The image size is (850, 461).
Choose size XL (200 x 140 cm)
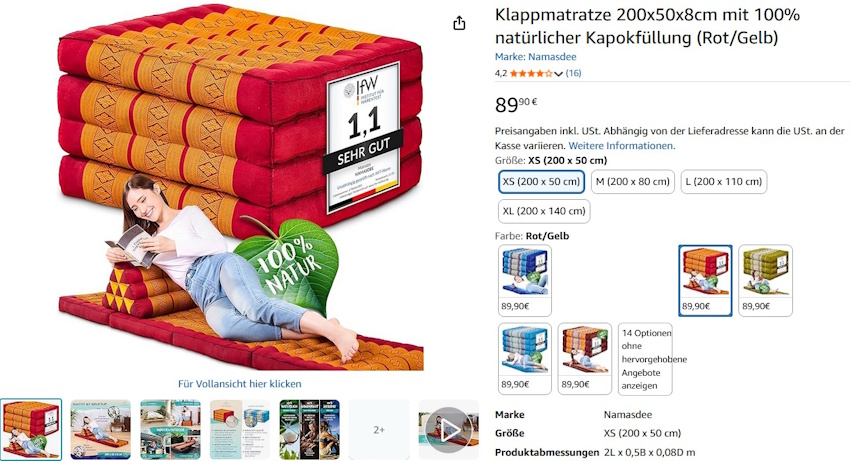tap(544, 211)
